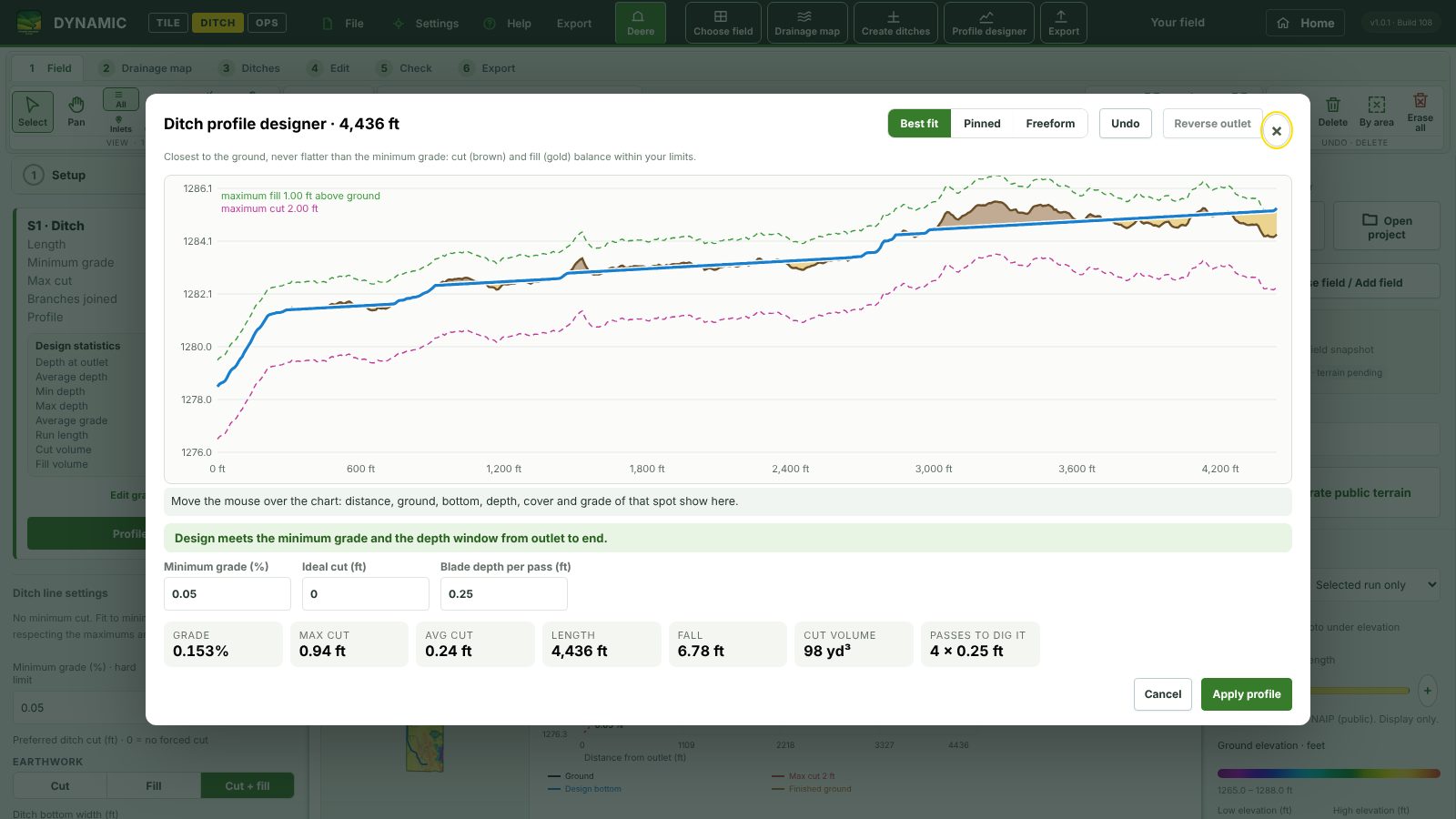Switch to DITCH module

coord(217,23)
